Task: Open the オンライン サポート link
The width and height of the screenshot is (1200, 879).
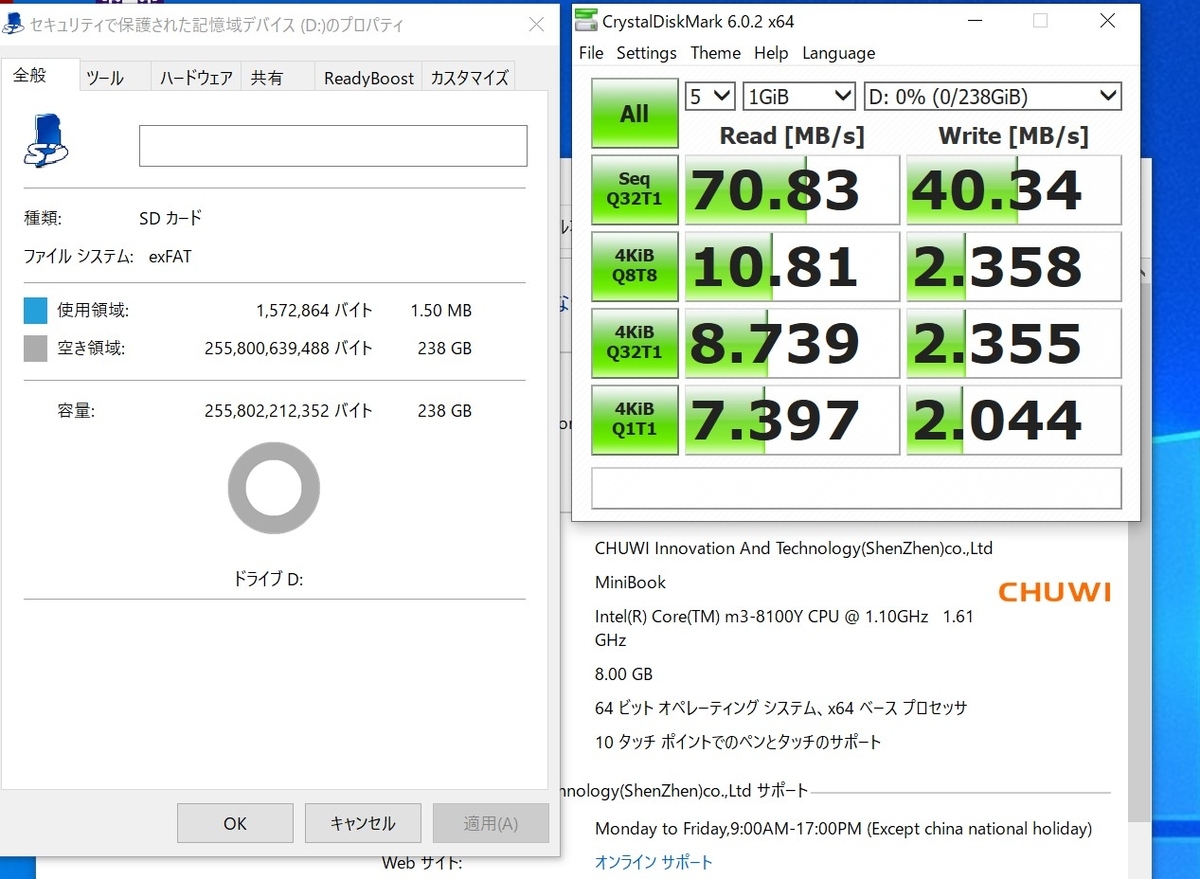Action: pos(654,862)
